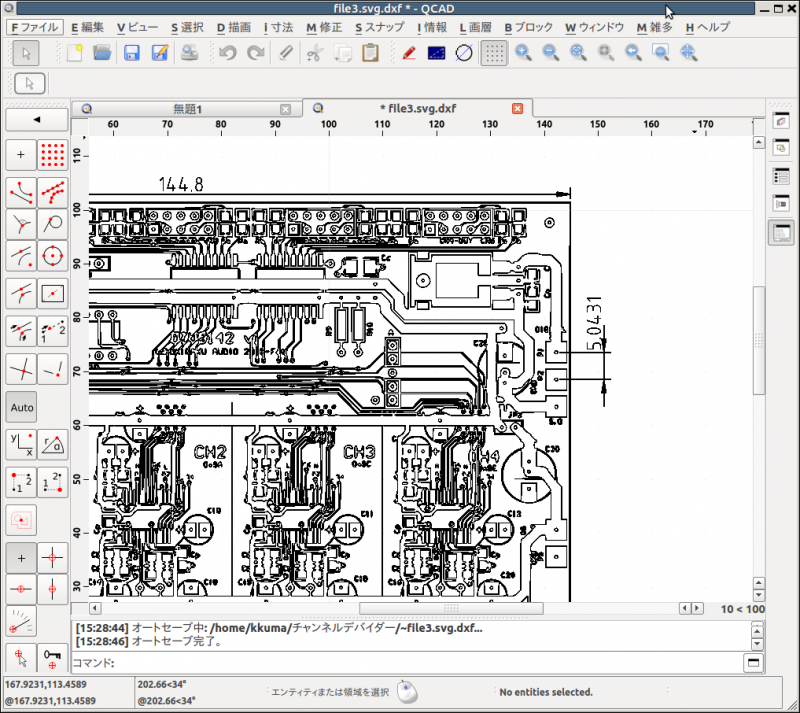Close the file3.svg.dxf tab
The image size is (800, 713).
(517, 108)
